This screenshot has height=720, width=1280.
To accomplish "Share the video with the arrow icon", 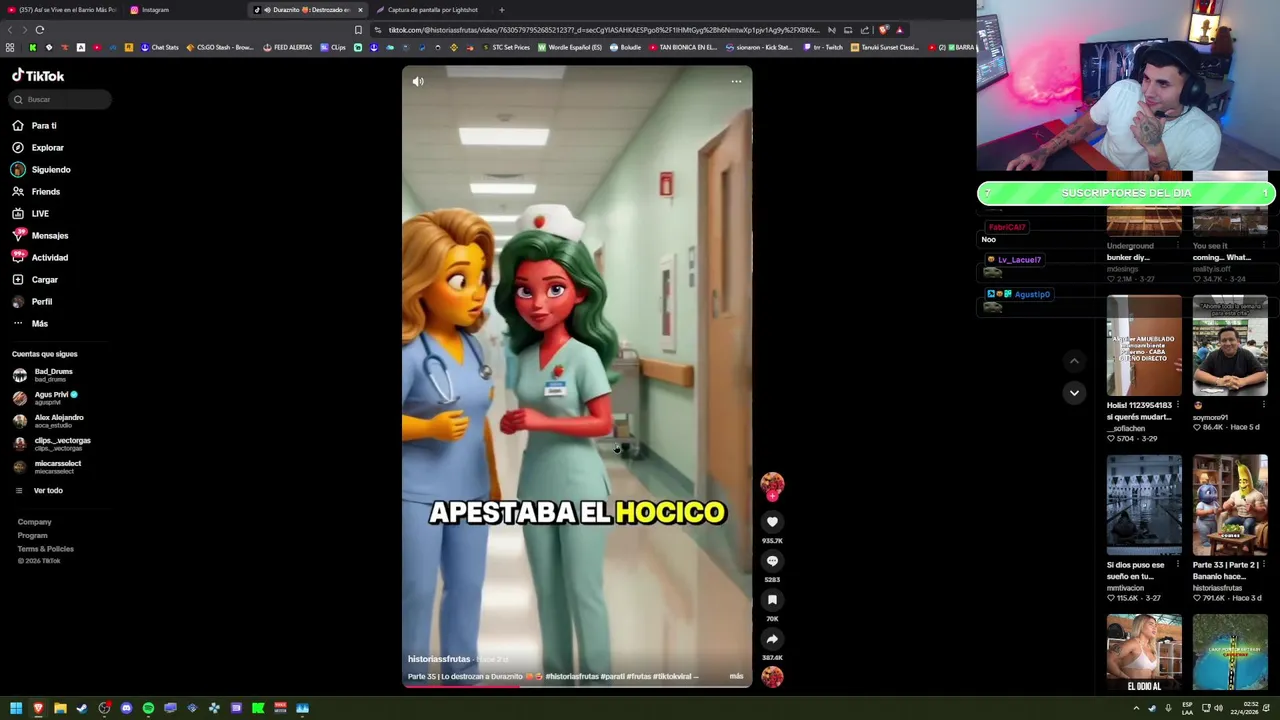I will (x=772, y=639).
